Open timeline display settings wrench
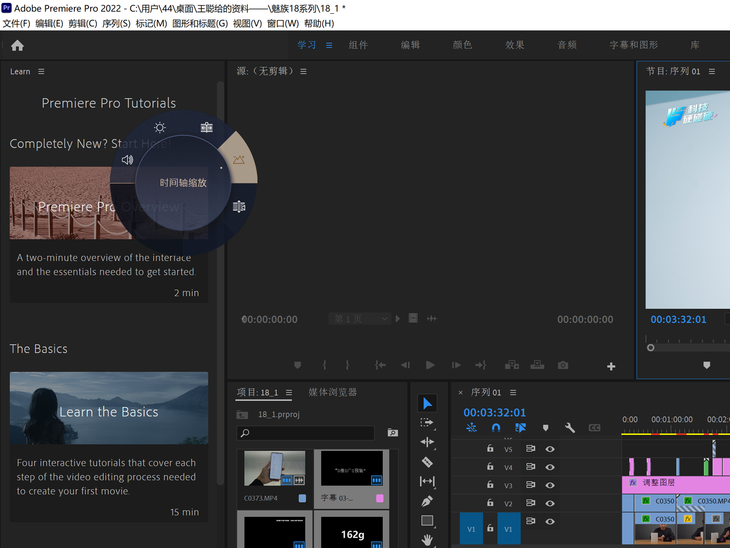This screenshot has width=730, height=548. (570, 428)
